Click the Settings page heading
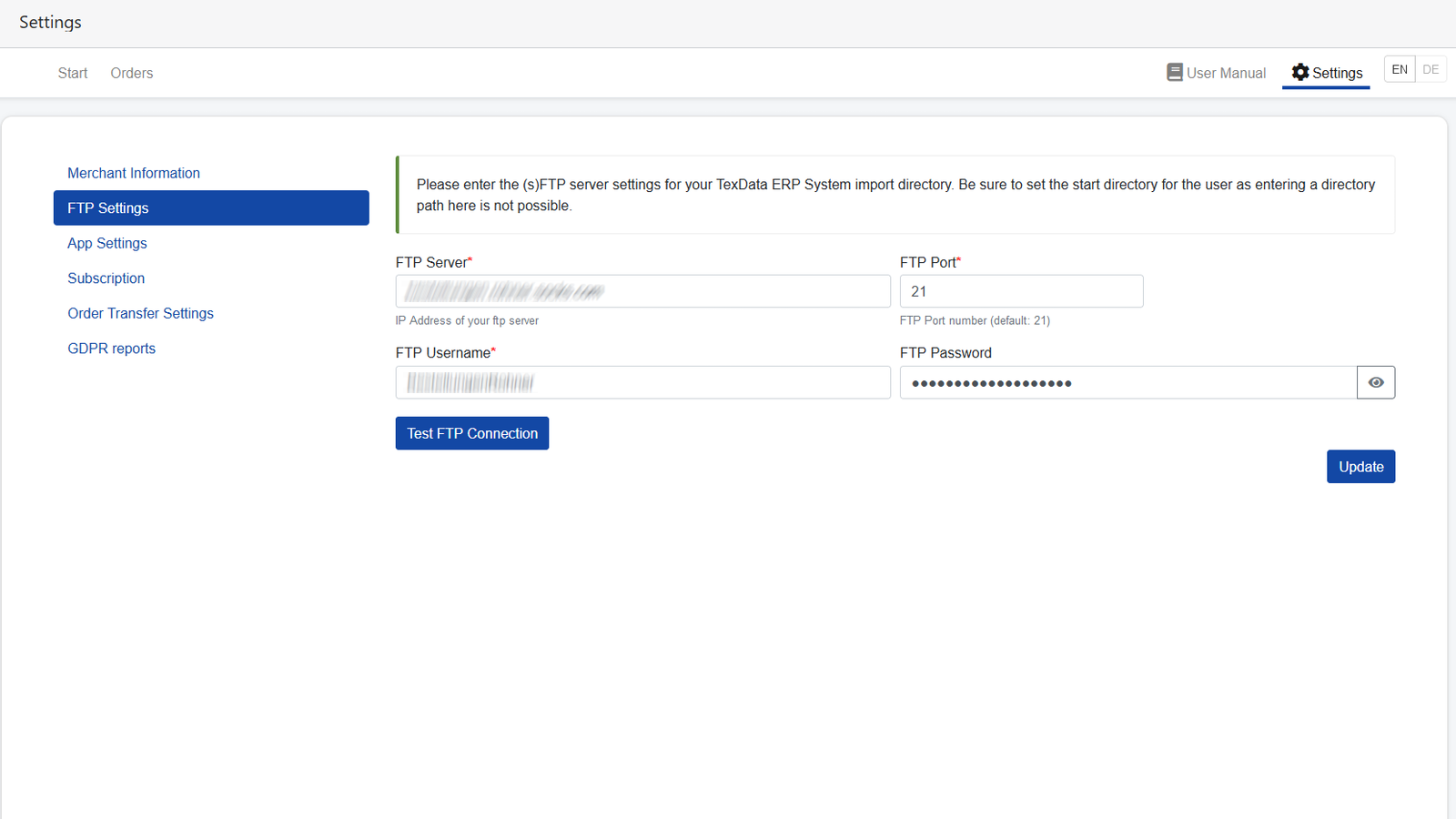 pyautogui.click(x=50, y=23)
